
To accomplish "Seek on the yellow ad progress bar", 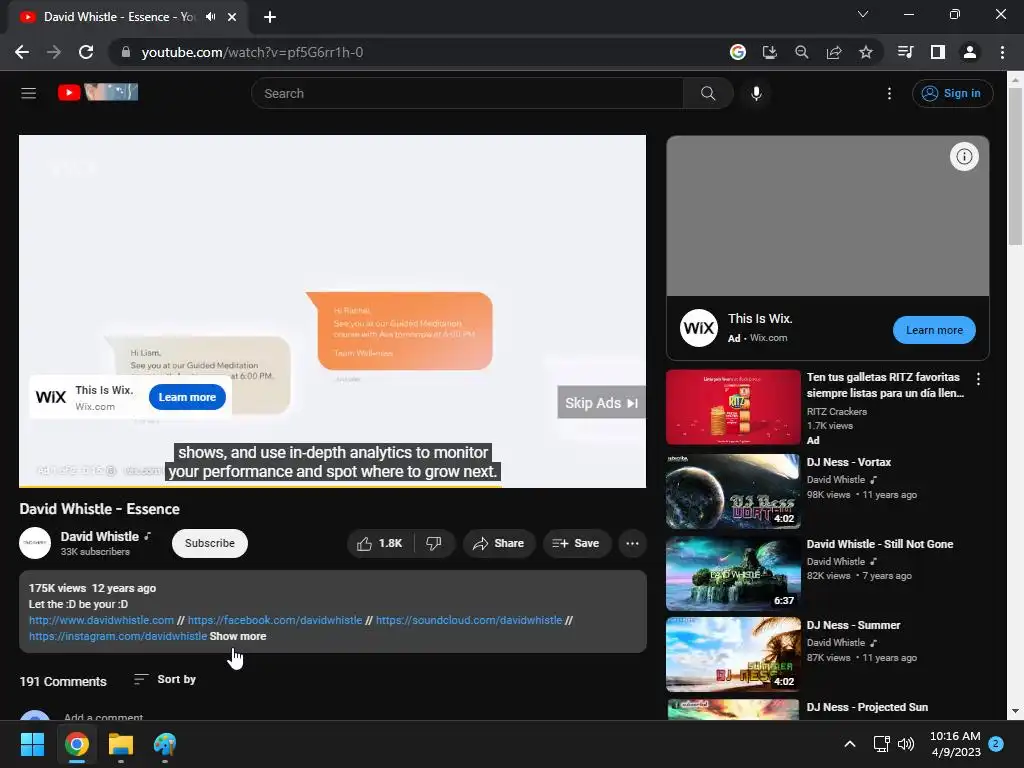I will click(x=332, y=486).
